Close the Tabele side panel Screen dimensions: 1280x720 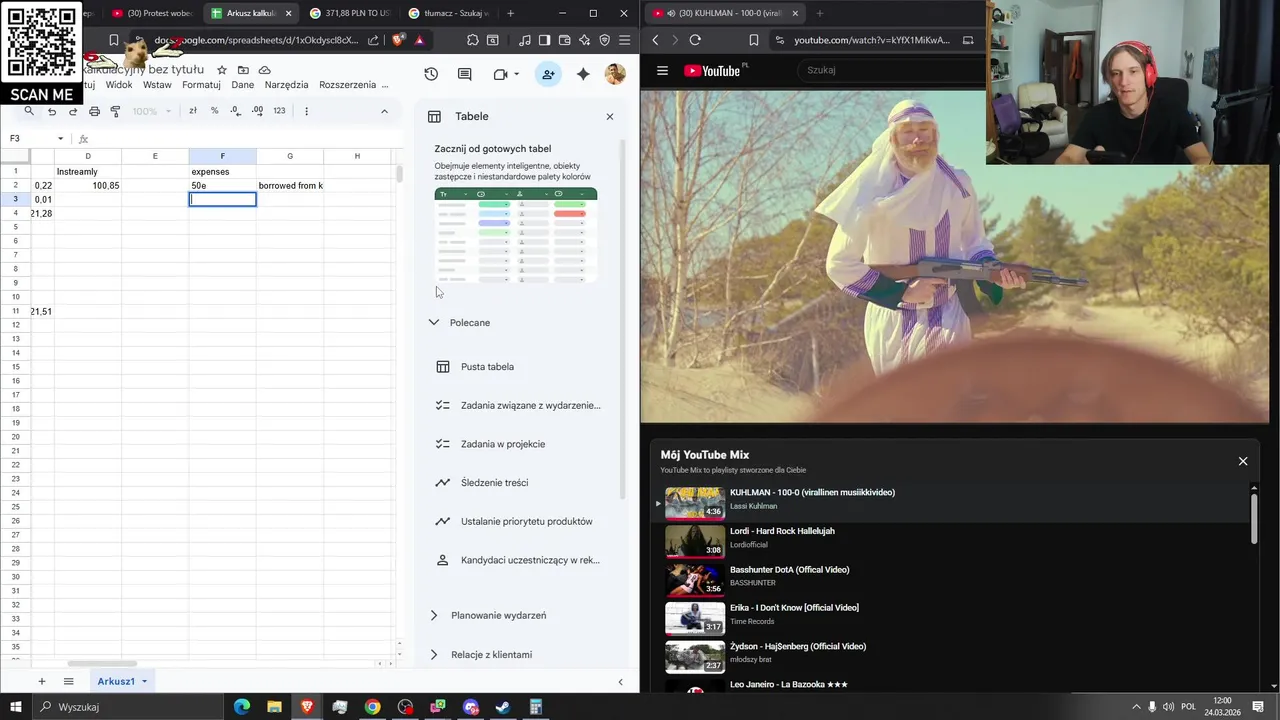[610, 117]
